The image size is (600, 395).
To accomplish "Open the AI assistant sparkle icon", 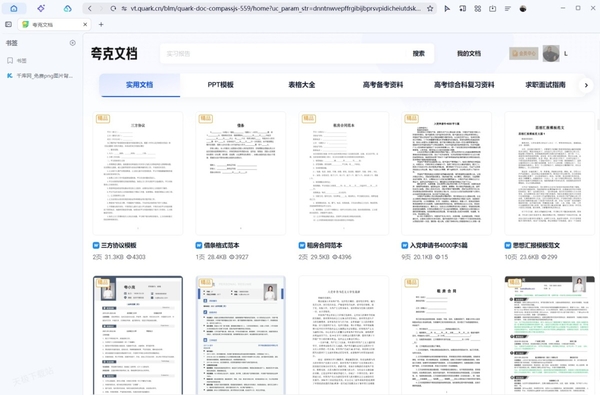I will pos(41,8).
